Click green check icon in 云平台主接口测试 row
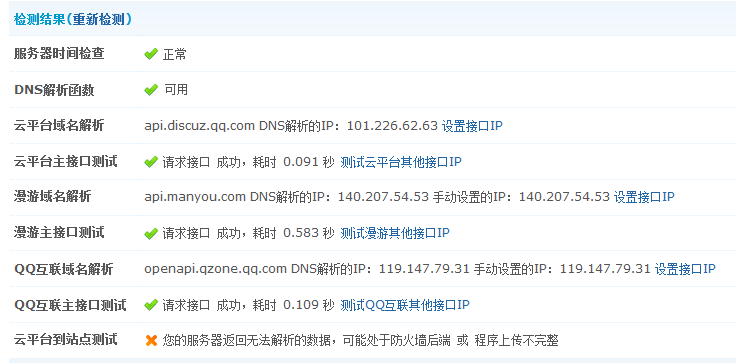This screenshot has height=363, width=736. 151,162
